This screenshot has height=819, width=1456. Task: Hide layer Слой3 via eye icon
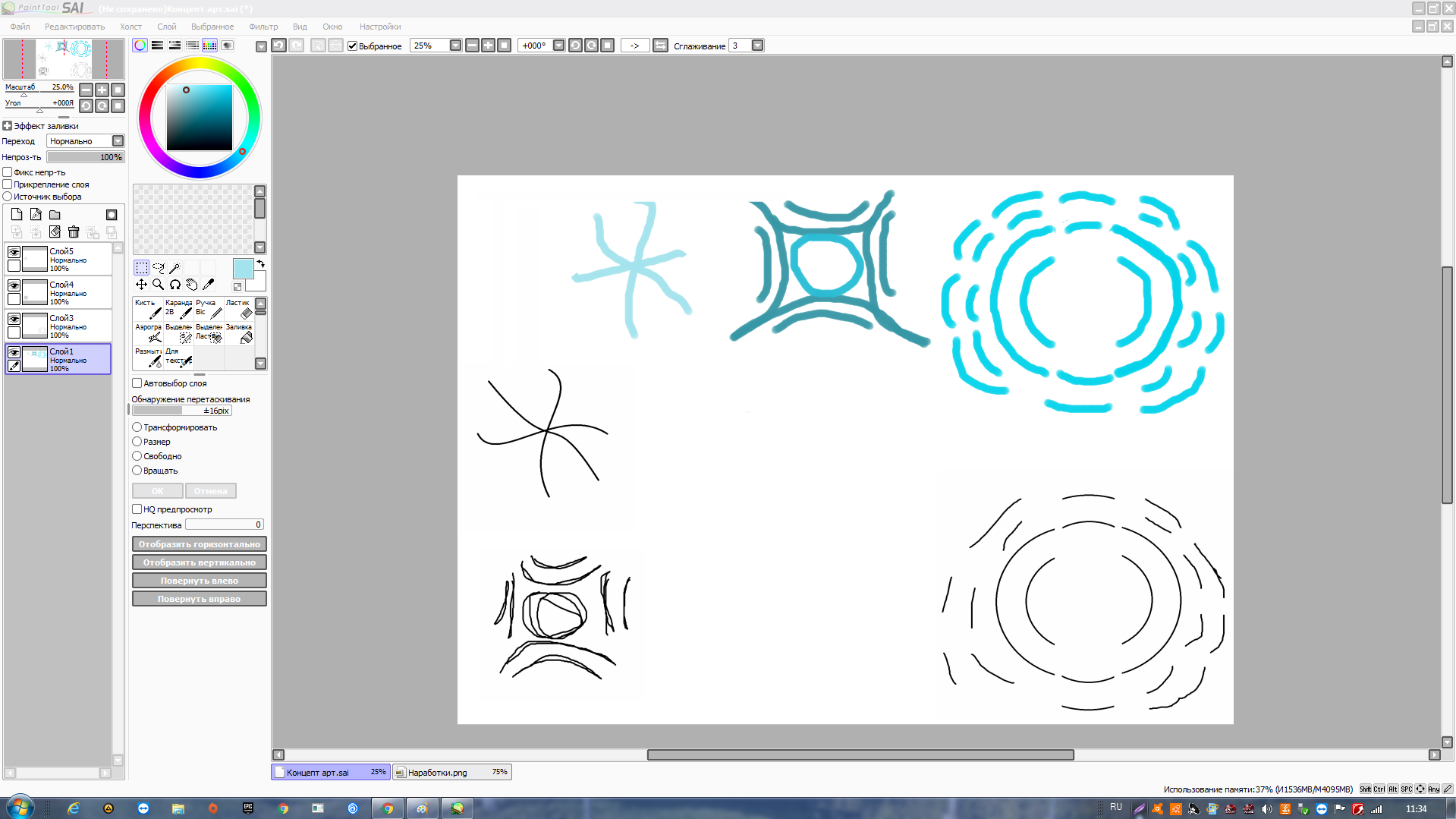pos(14,319)
